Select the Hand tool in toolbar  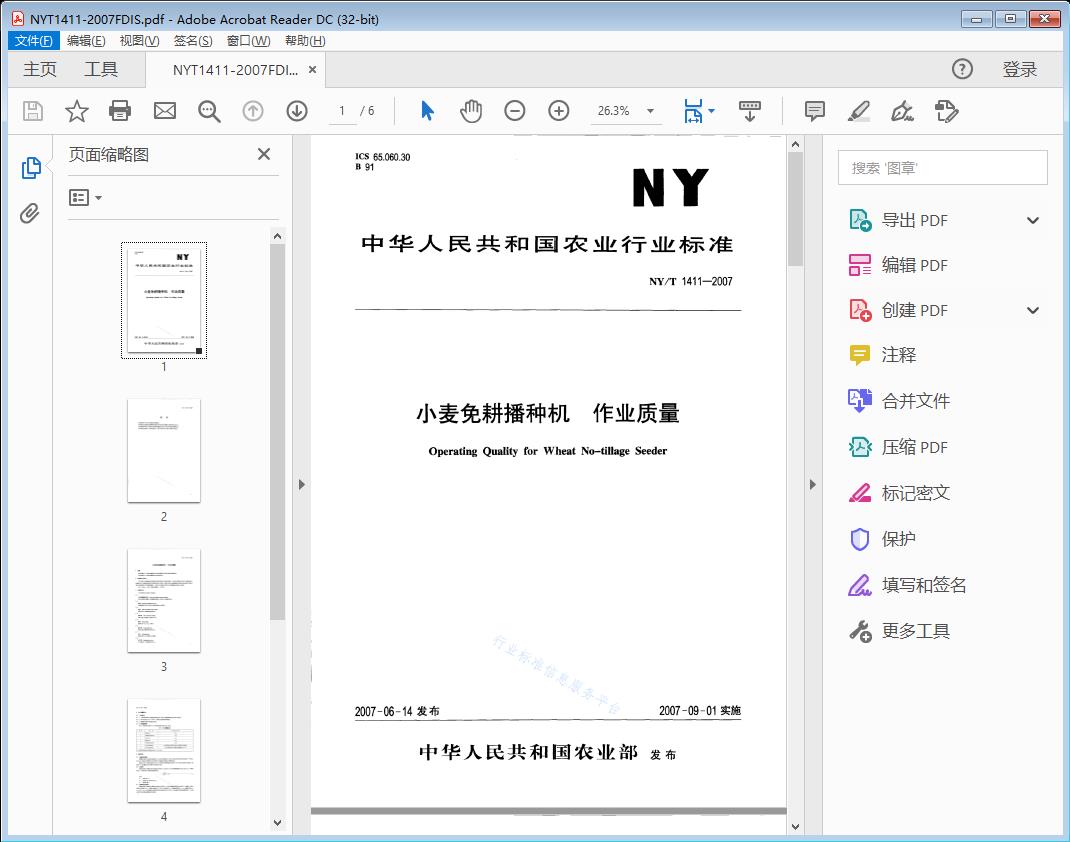tap(469, 111)
